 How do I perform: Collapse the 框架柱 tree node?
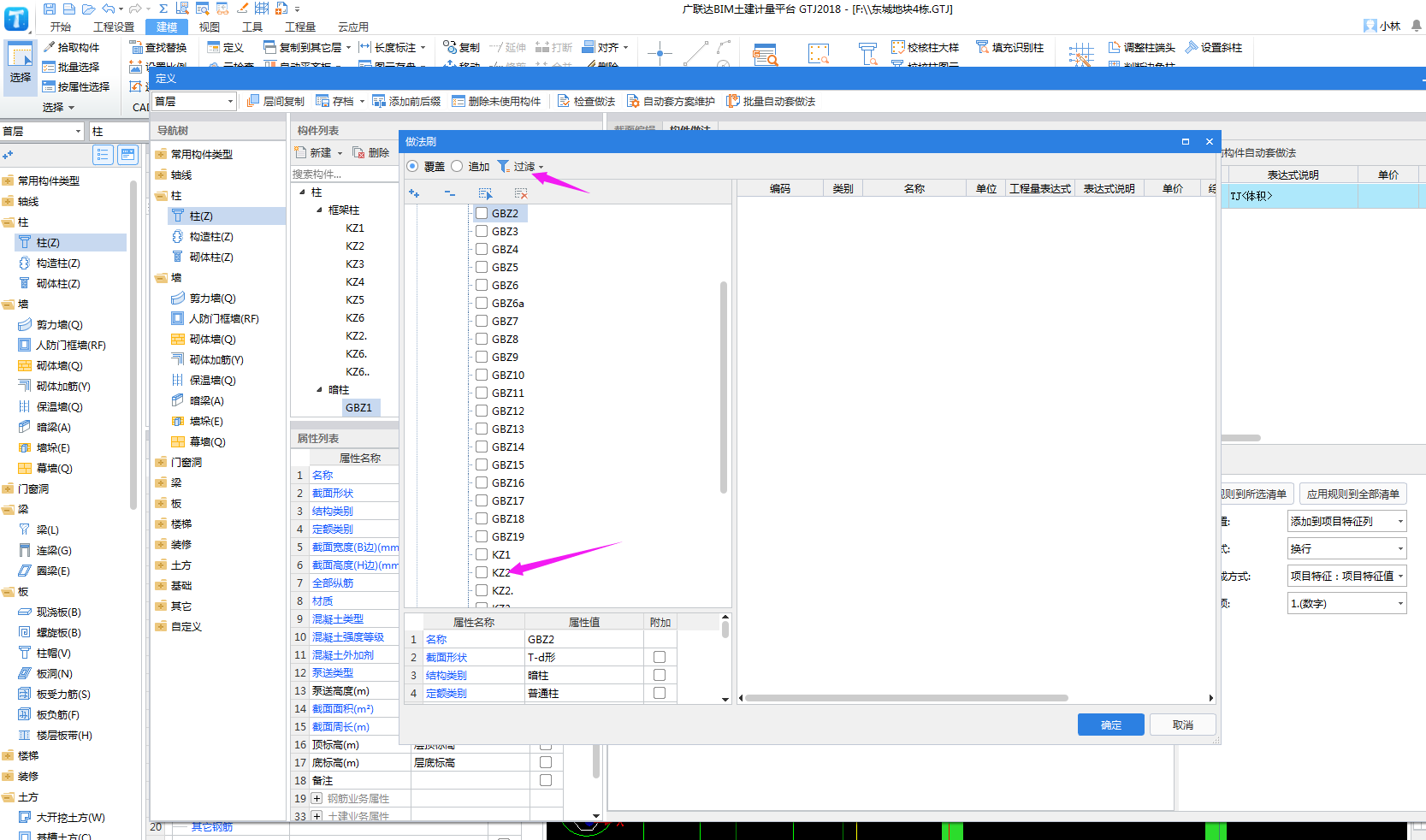click(x=320, y=210)
